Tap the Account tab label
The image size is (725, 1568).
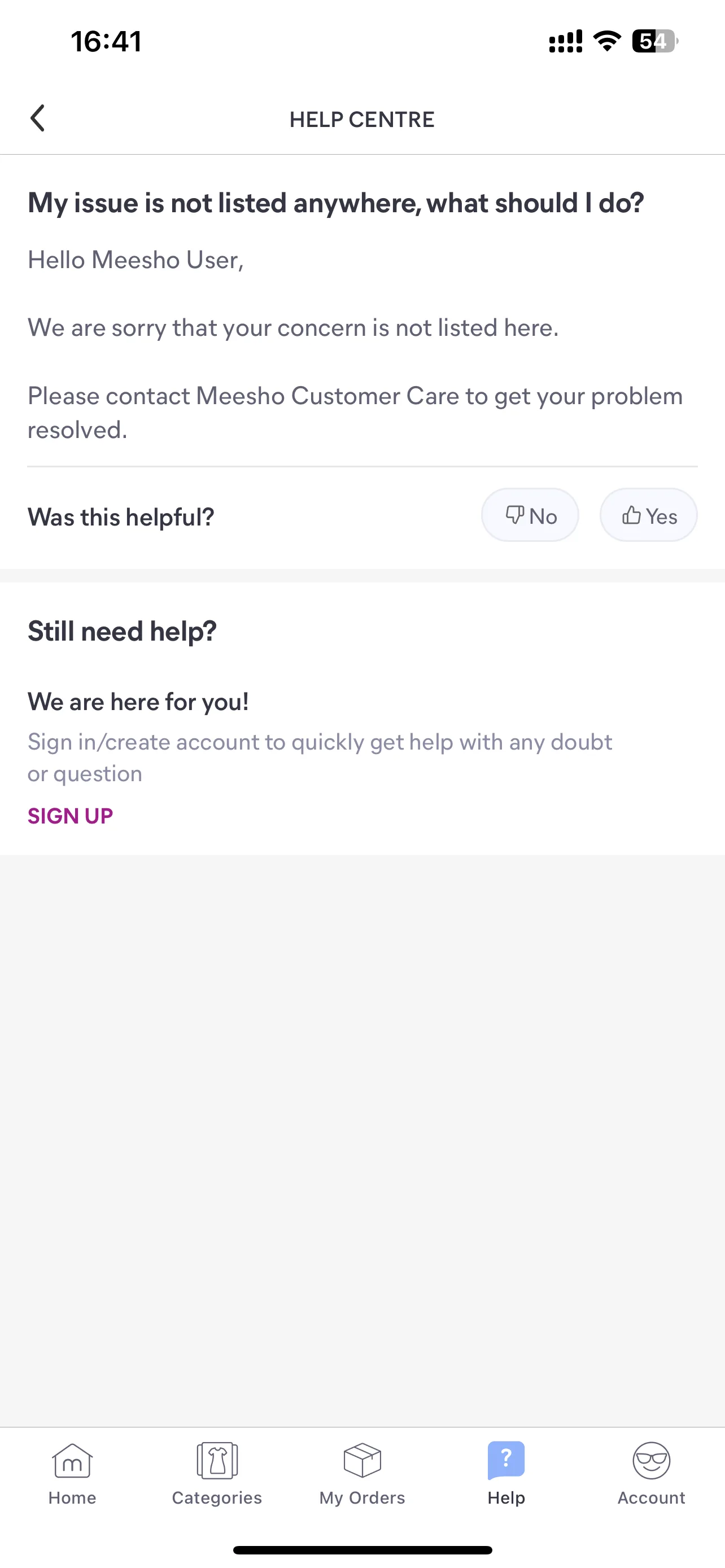(652, 1497)
